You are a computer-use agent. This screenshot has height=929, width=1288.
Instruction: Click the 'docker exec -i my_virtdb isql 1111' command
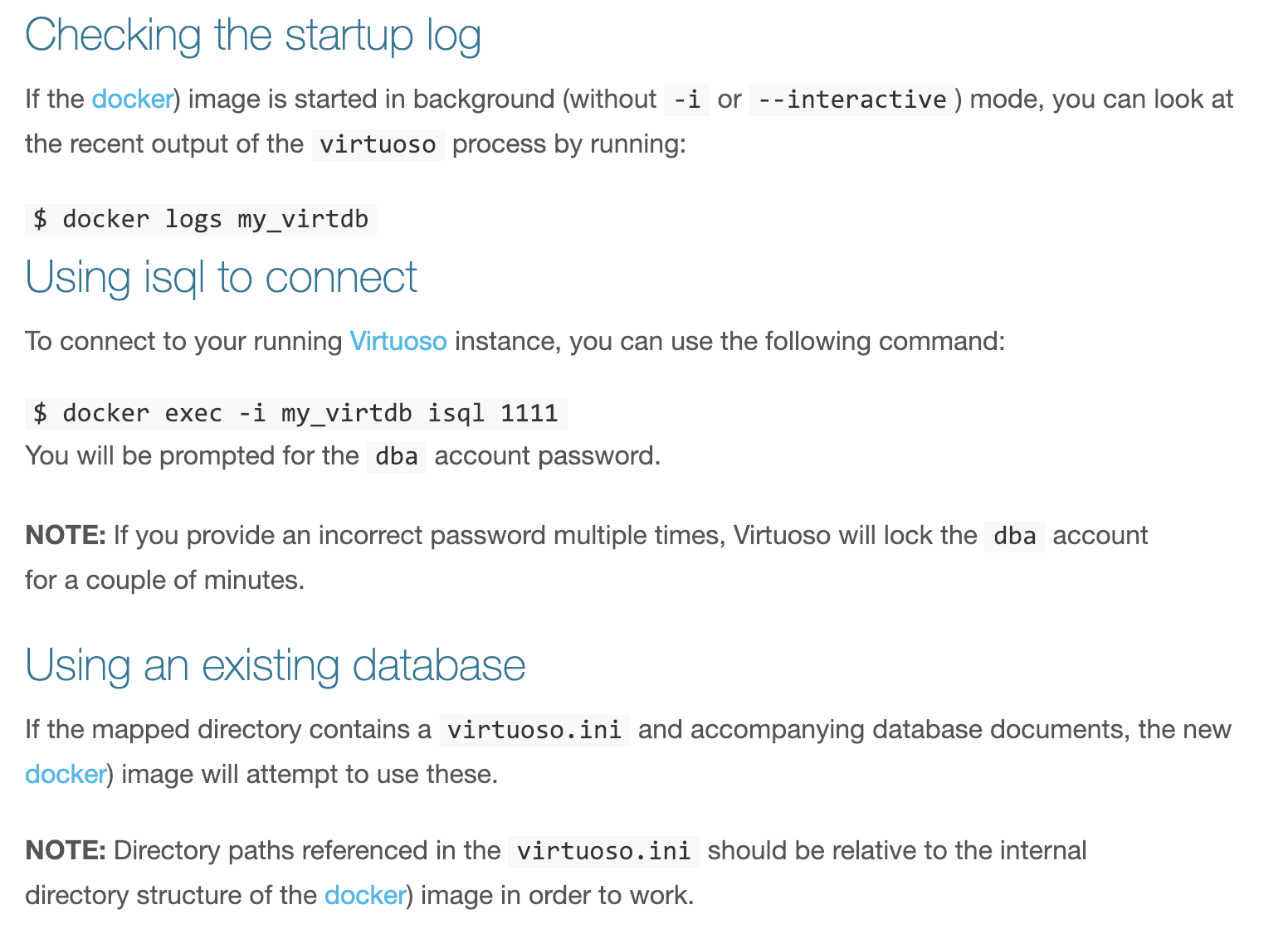point(296,413)
